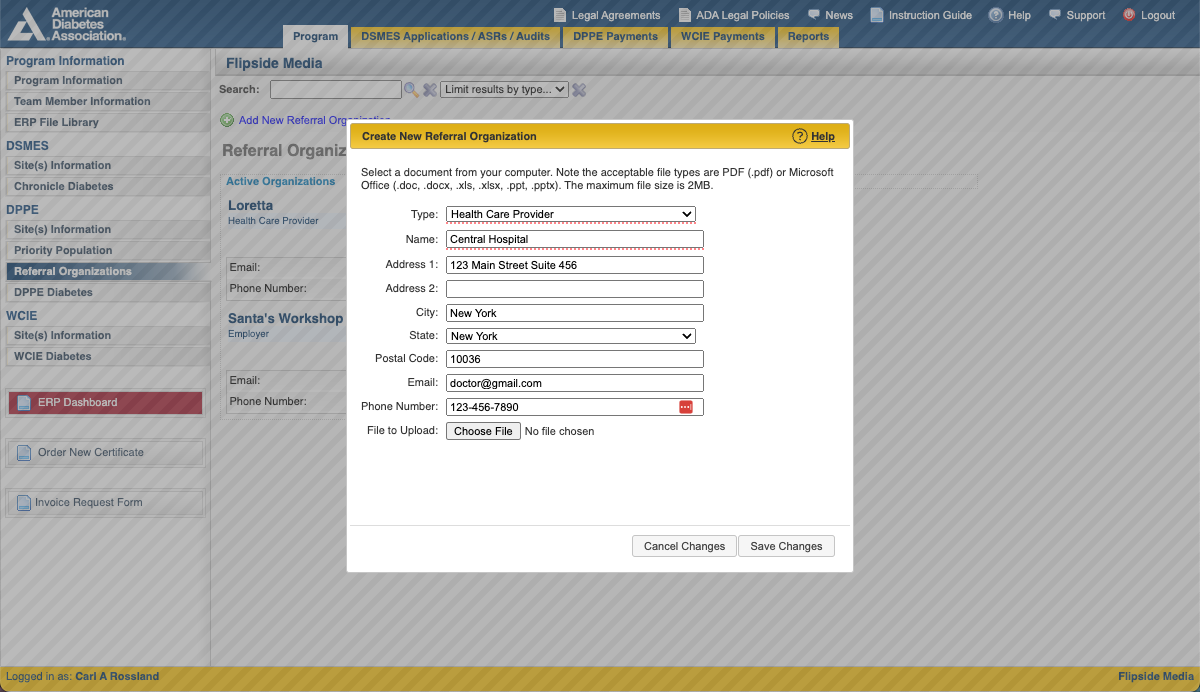Switch to the WCIE Payments tab

pos(722,36)
